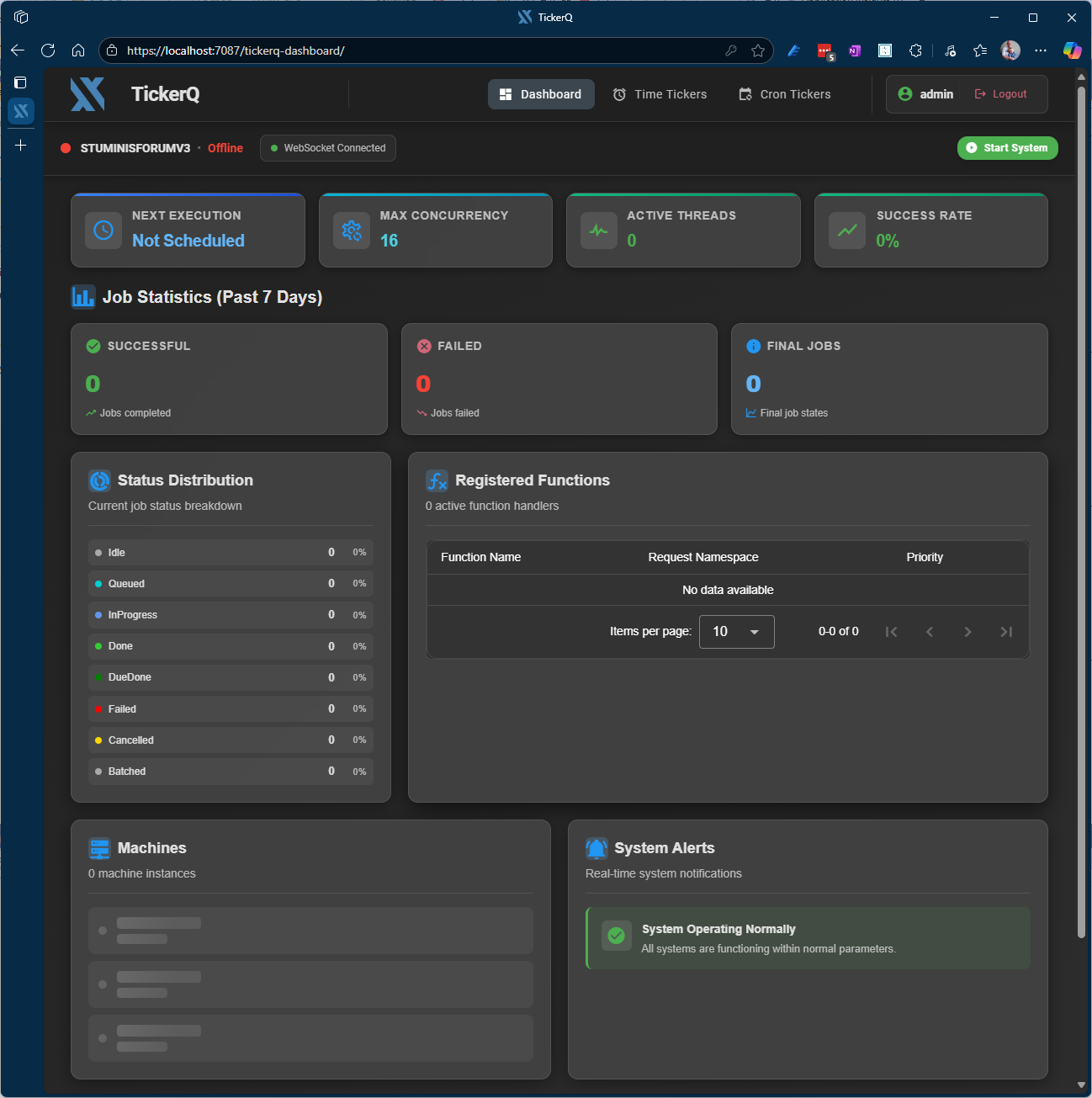Image resolution: width=1092 pixels, height=1098 pixels.
Task: Open the Cron Tickers tab
Action: pyautogui.click(x=784, y=93)
